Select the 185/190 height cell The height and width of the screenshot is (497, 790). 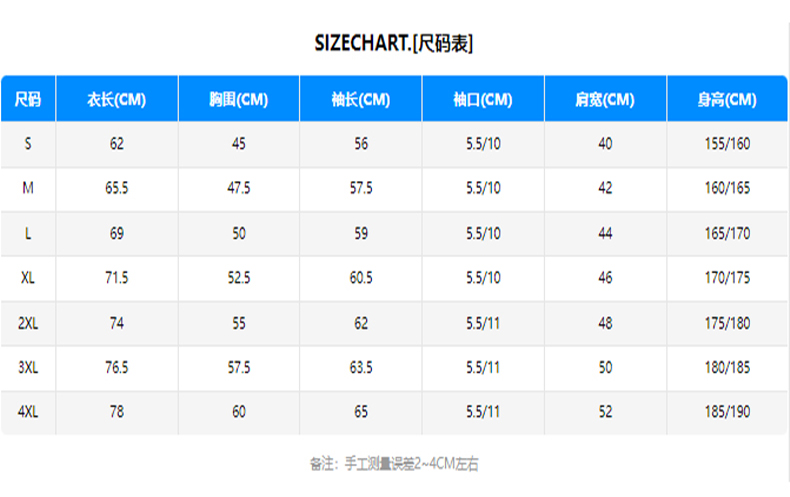[727, 412]
